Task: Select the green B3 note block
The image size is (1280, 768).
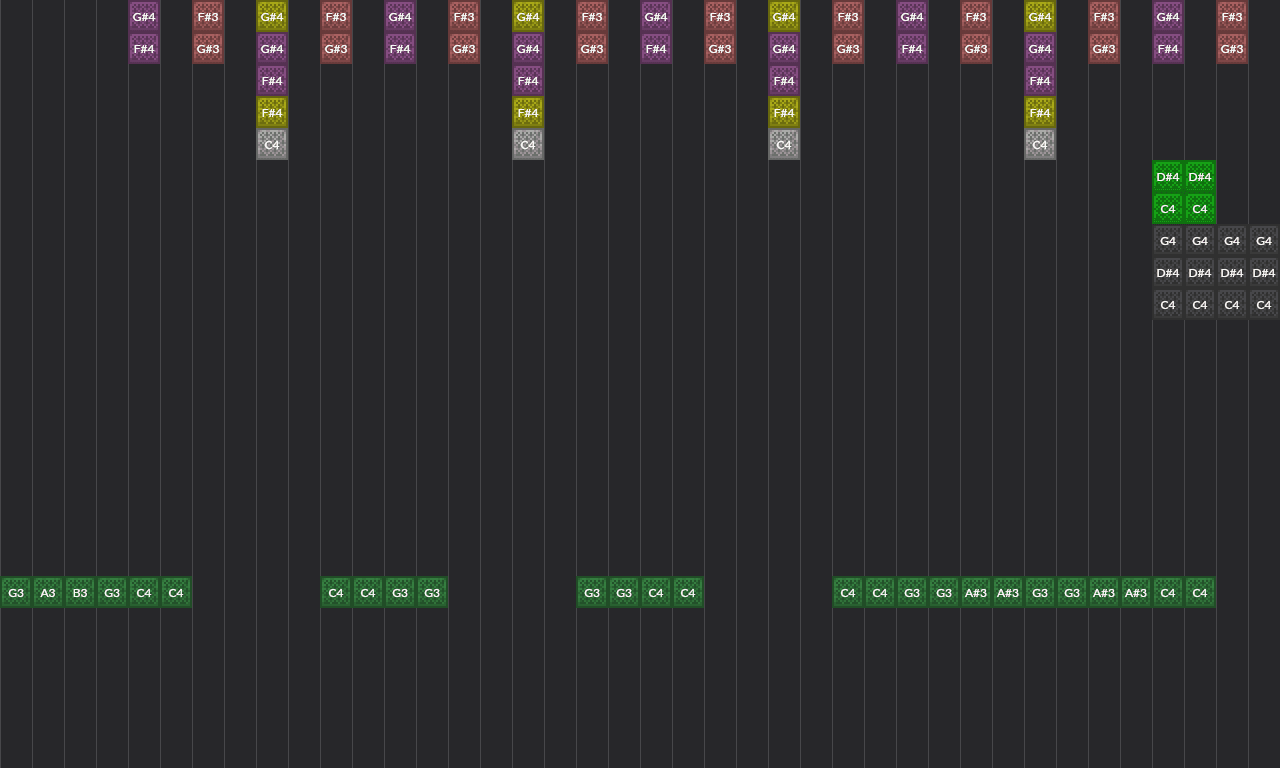Action: 80,593
